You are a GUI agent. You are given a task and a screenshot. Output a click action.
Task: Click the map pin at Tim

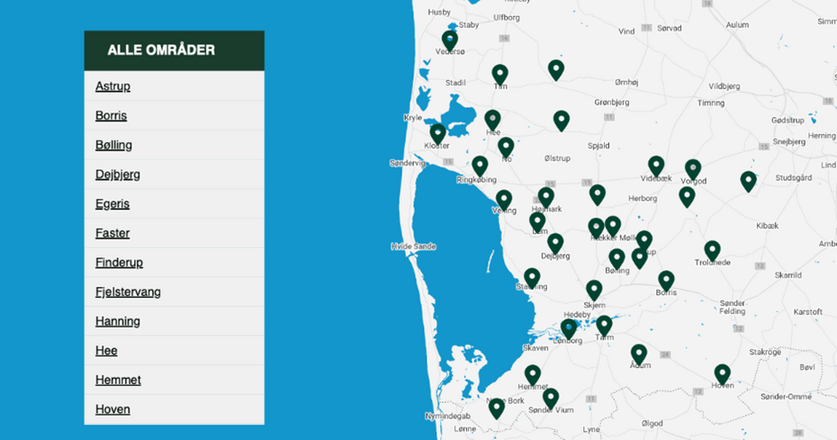tap(500, 74)
